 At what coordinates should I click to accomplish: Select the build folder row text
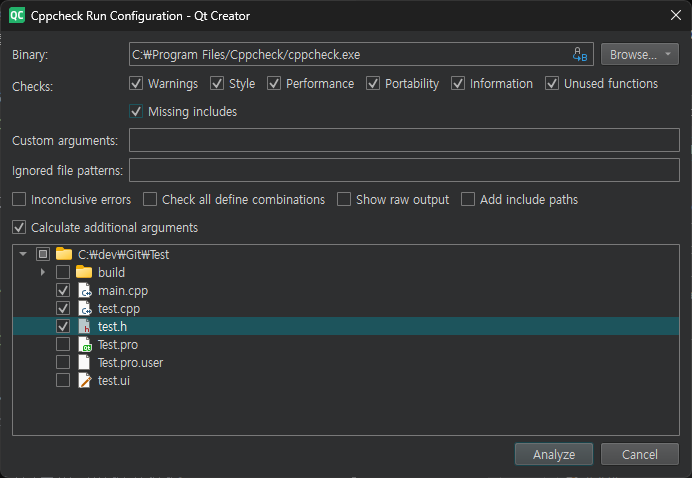[x=111, y=272]
